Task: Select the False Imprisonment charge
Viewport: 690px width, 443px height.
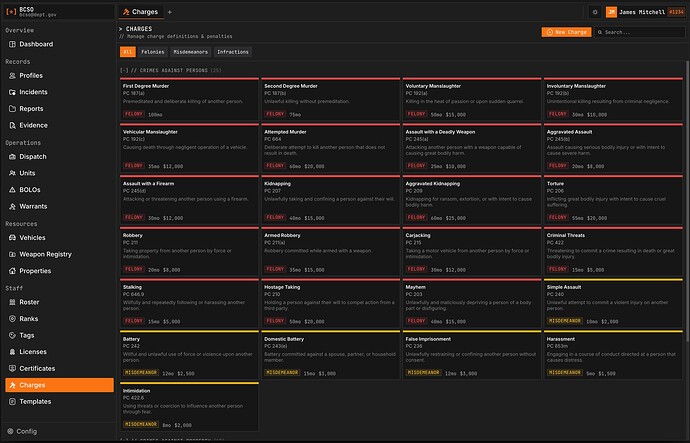Action: click(472, 355)
